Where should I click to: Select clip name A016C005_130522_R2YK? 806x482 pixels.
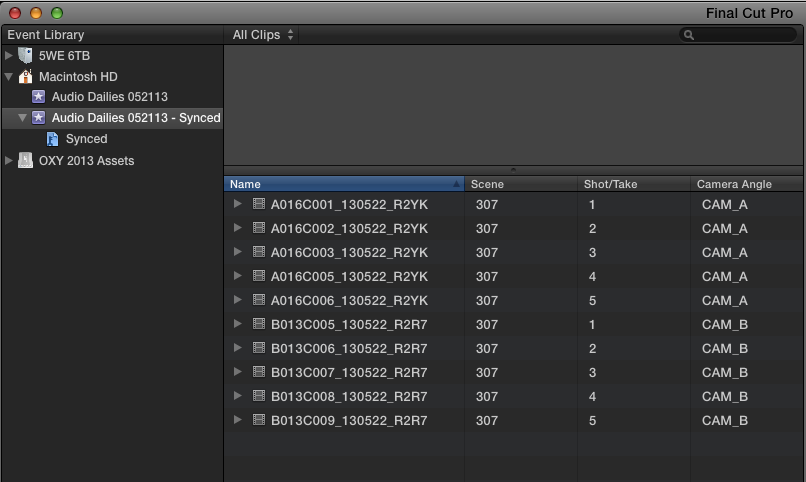349,277
